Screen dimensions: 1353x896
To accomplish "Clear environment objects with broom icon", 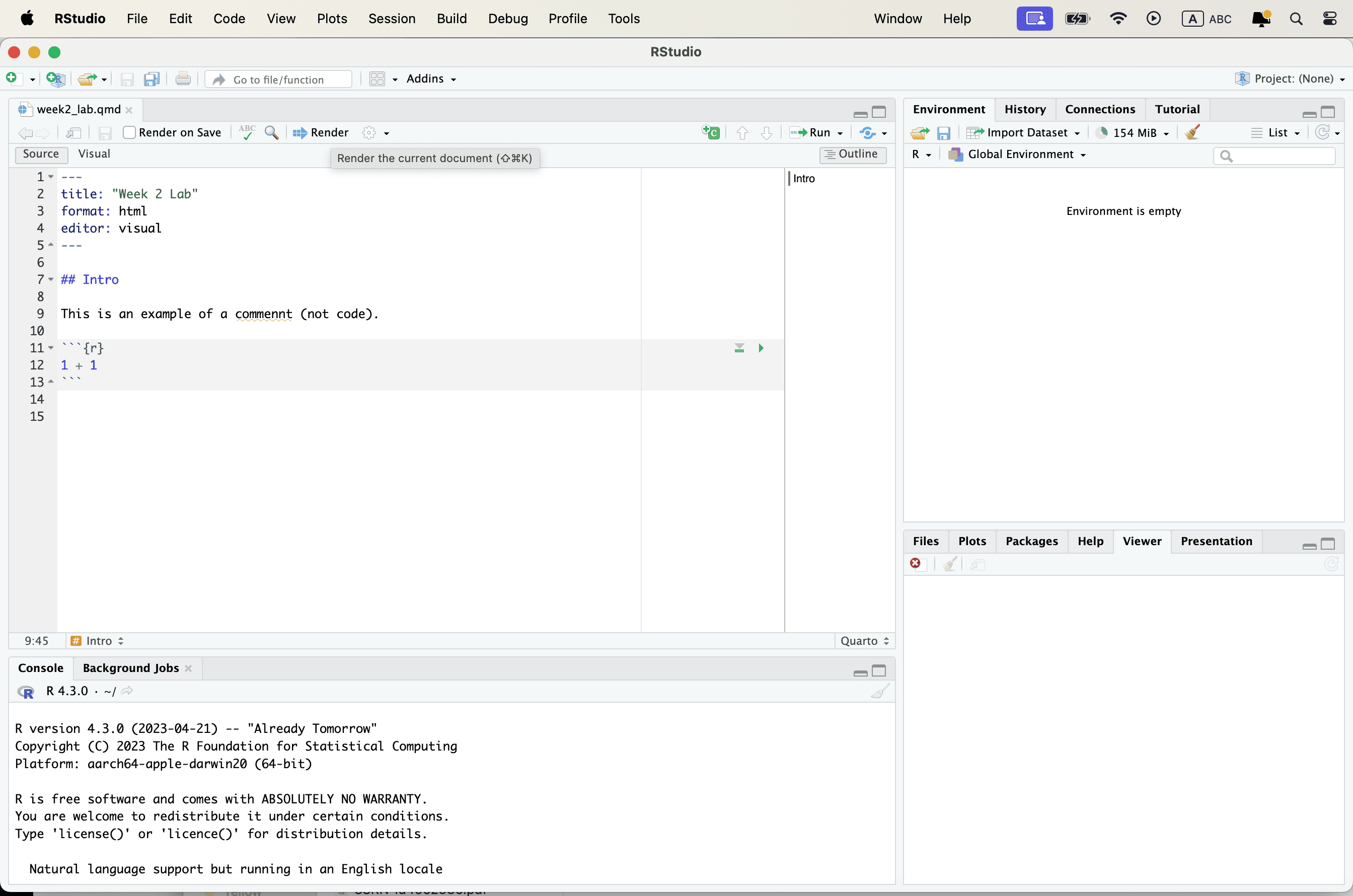I will 1192,132.
